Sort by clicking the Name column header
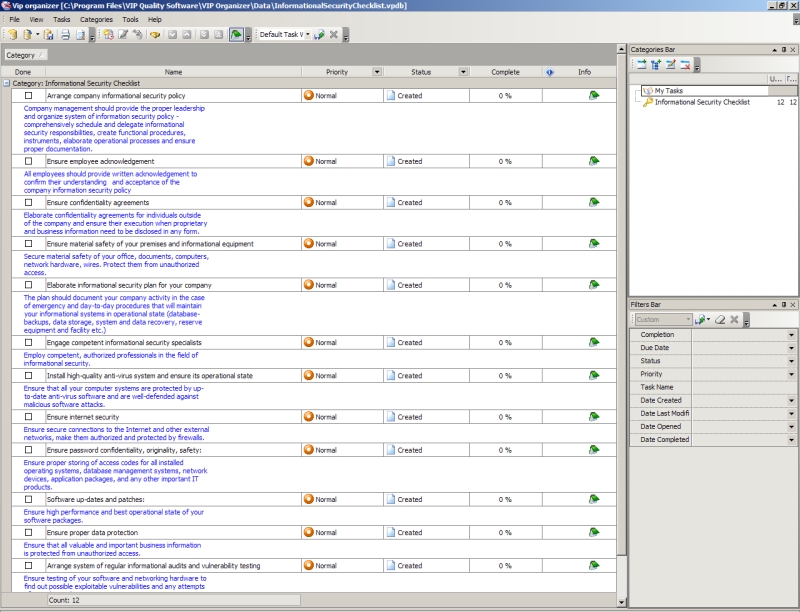This screenshot has width=800, height=612. (173, 72)
